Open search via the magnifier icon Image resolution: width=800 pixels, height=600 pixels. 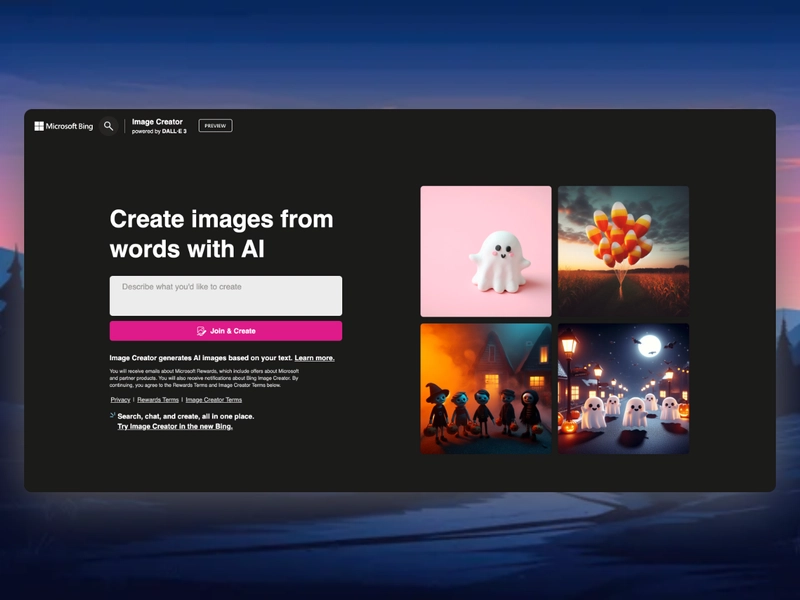108,126
